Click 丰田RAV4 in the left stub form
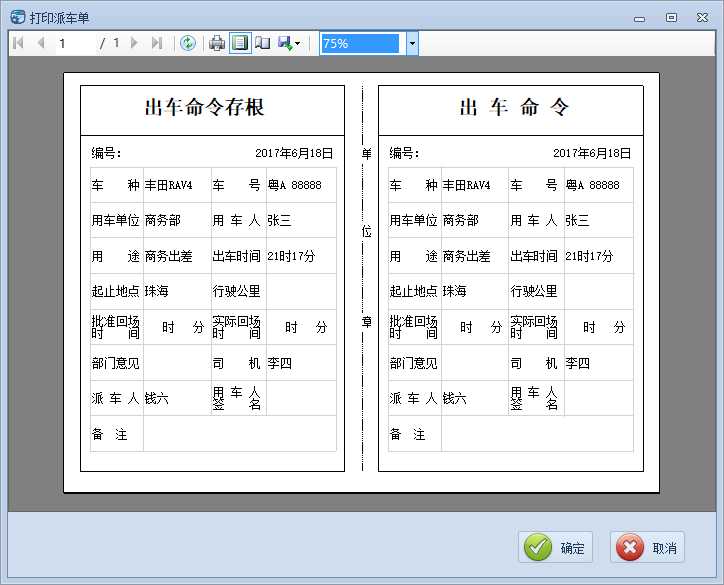This screenshot has height=585, width=724. tap(169, 185)
